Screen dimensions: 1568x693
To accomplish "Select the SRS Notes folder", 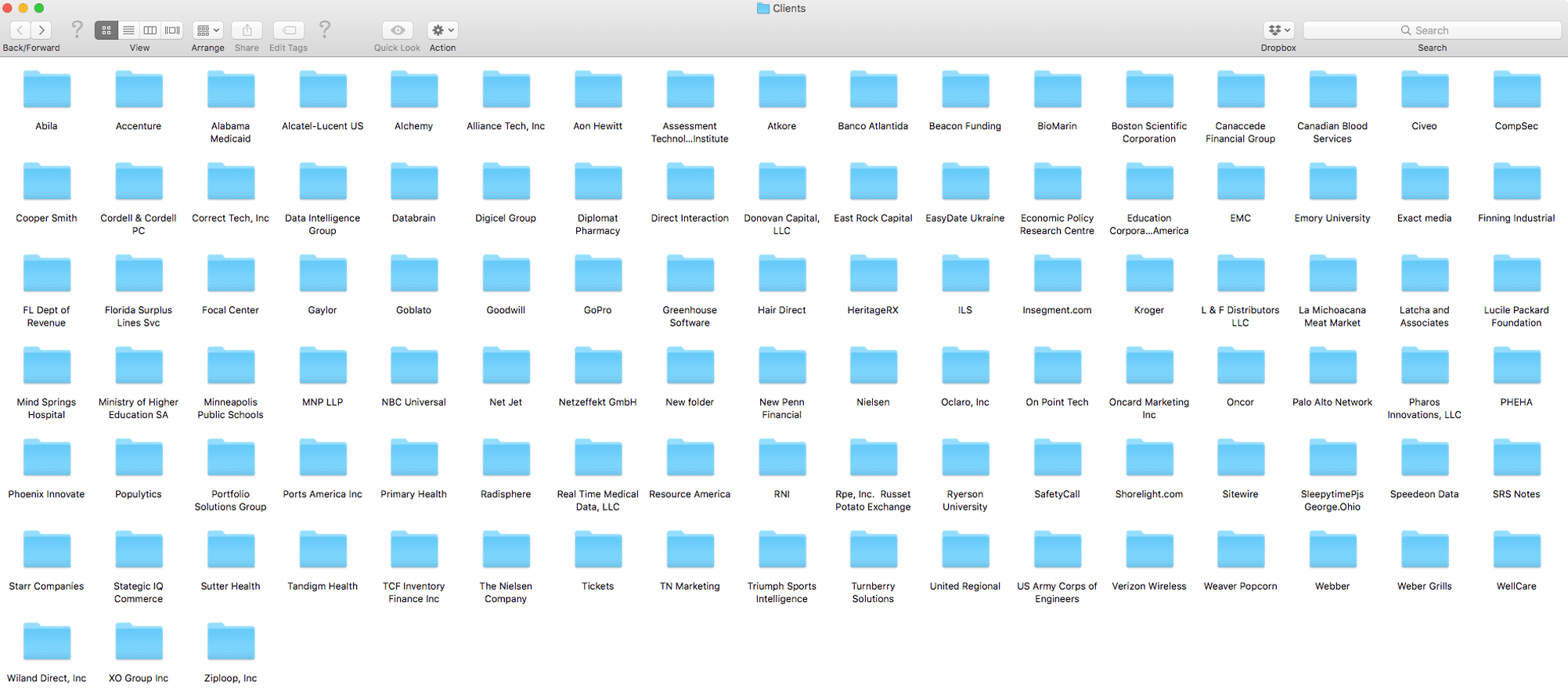I will click(x=1516, y=457).
